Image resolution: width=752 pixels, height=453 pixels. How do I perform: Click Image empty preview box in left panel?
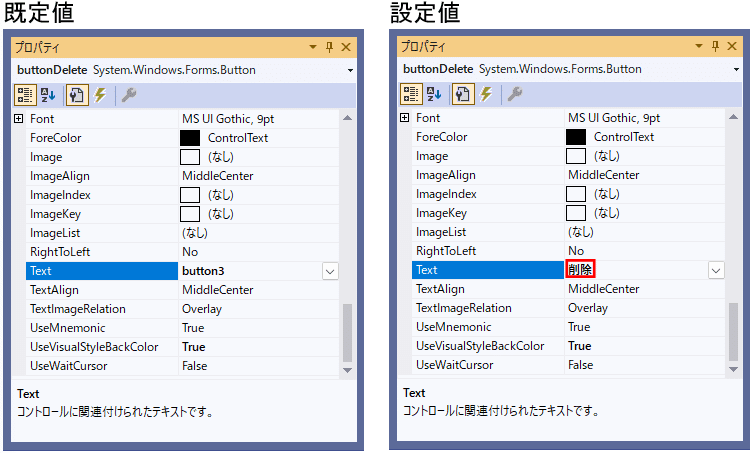(x=190, y=157)
